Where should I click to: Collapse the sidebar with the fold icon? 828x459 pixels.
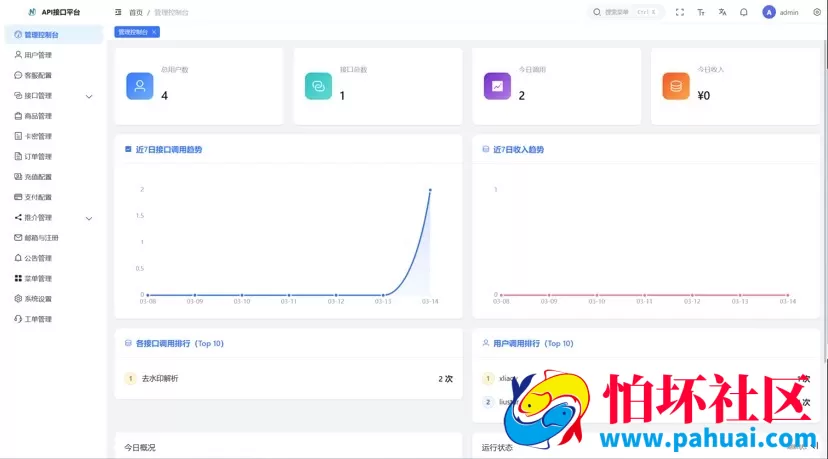coord(118,13)
